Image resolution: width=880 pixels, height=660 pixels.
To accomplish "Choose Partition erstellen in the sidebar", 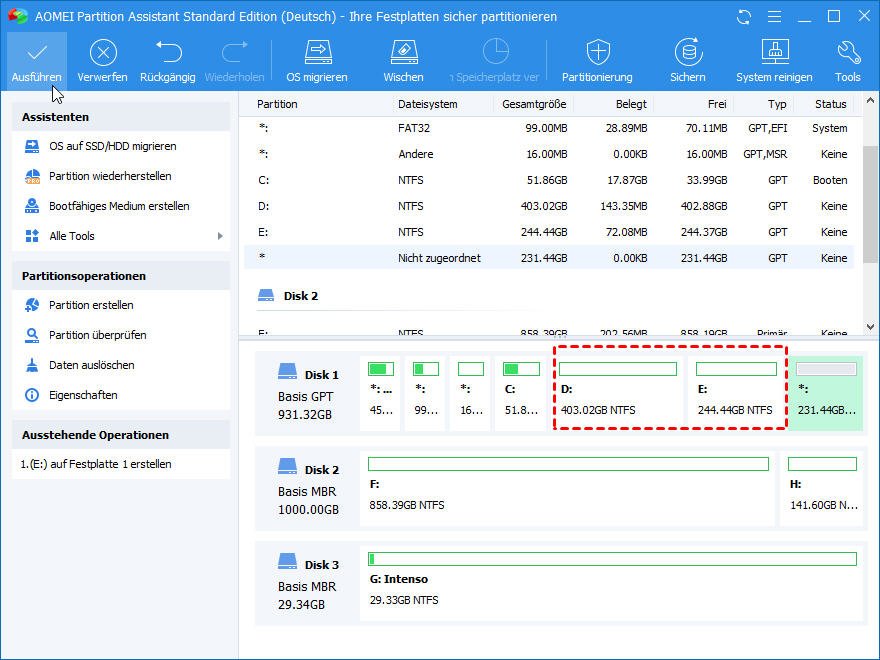I will (x=91, y=305).
